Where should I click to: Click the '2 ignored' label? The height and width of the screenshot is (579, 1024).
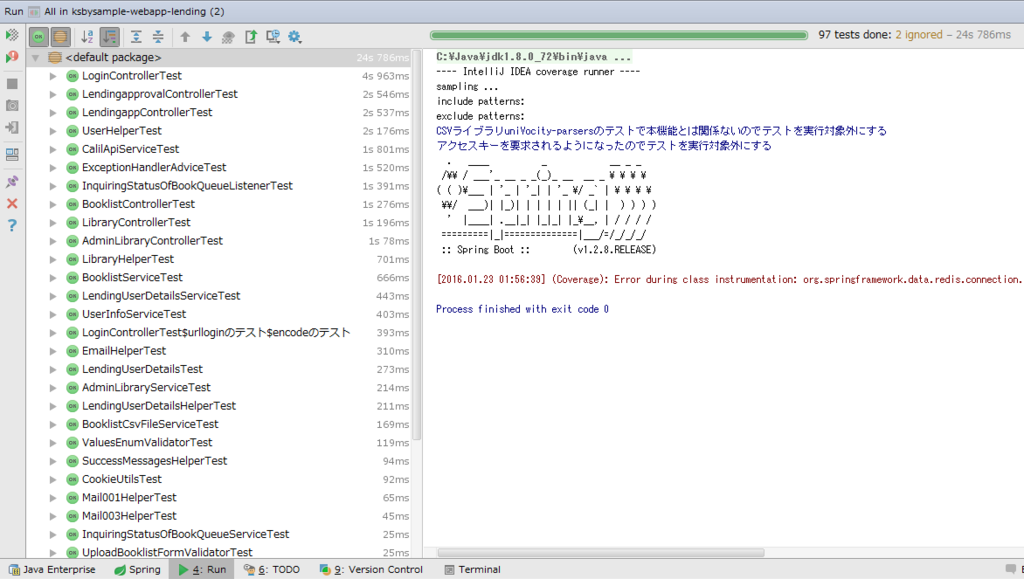(919, 35)
